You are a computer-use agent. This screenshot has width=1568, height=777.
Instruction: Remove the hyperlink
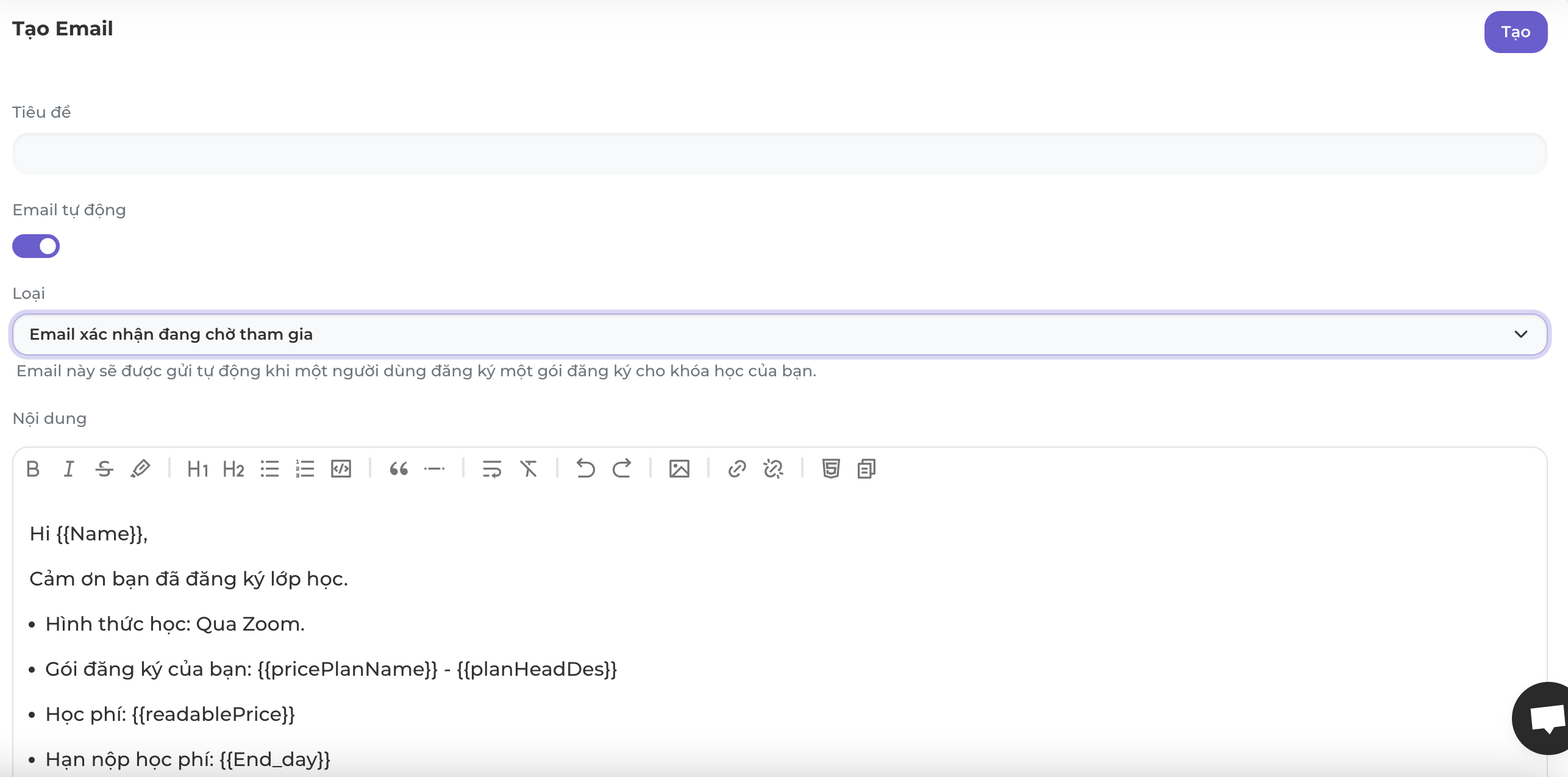click(x=772, y=469)
